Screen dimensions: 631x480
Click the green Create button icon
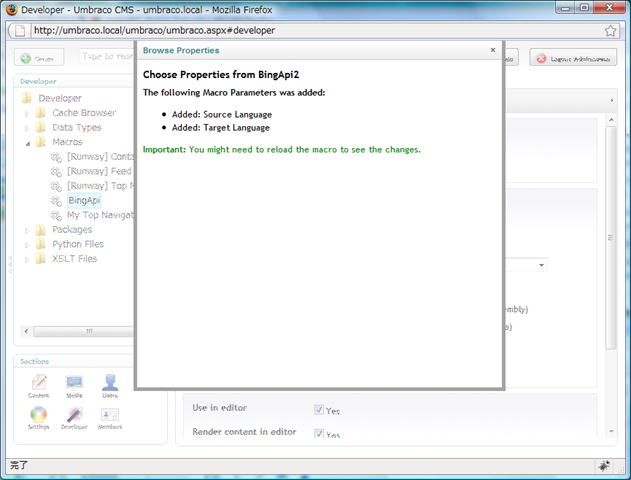click(25, 58)
